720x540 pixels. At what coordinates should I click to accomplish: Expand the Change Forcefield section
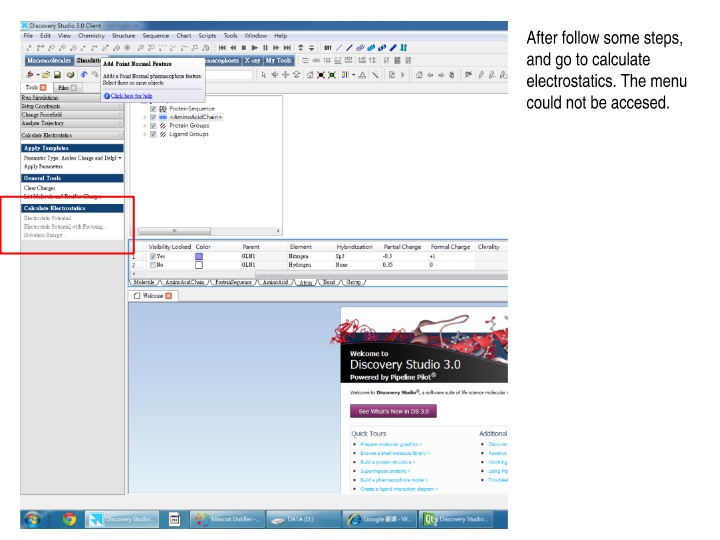(72, 115)
